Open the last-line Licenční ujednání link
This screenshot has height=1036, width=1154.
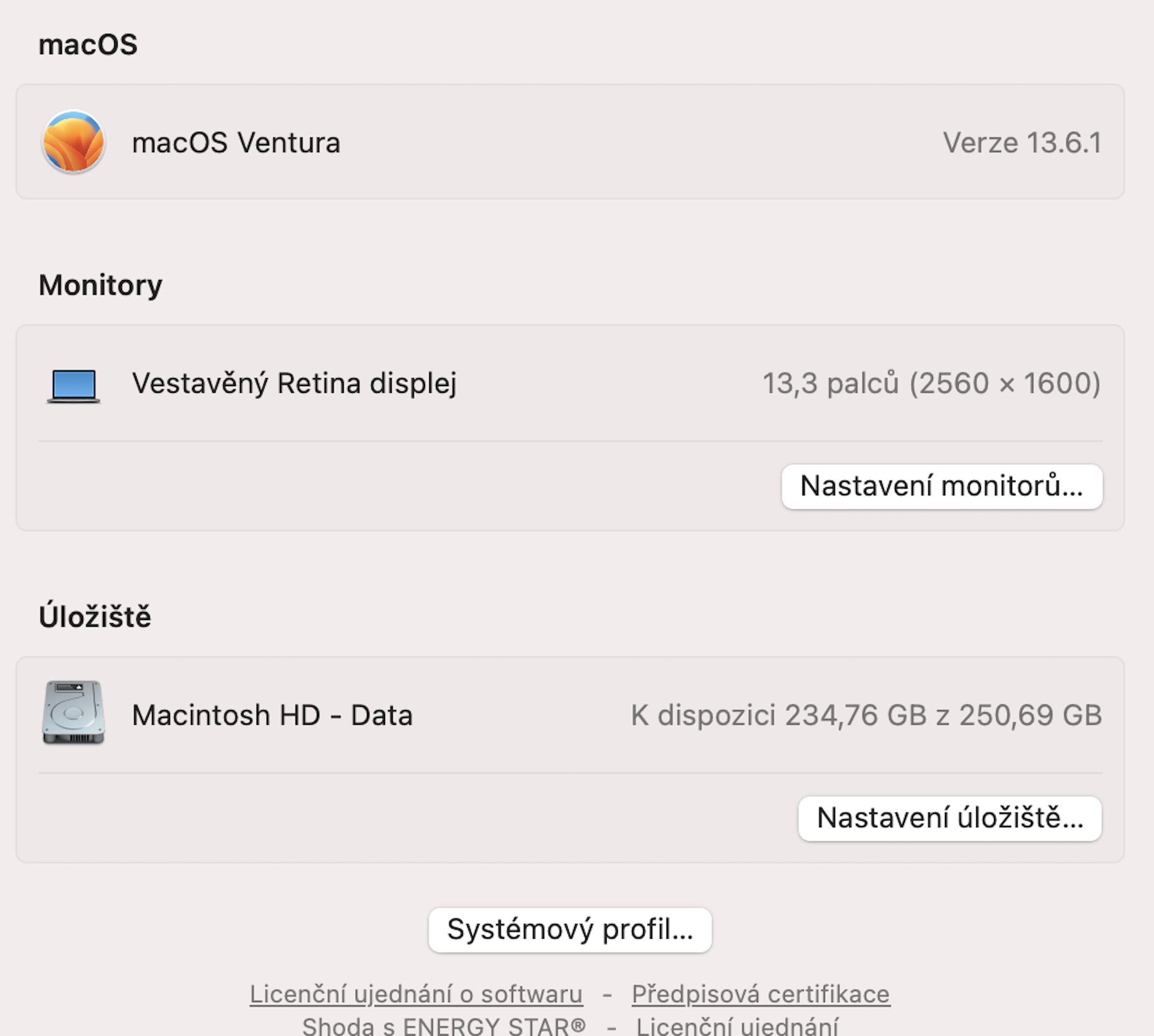tap(737, 1026)
